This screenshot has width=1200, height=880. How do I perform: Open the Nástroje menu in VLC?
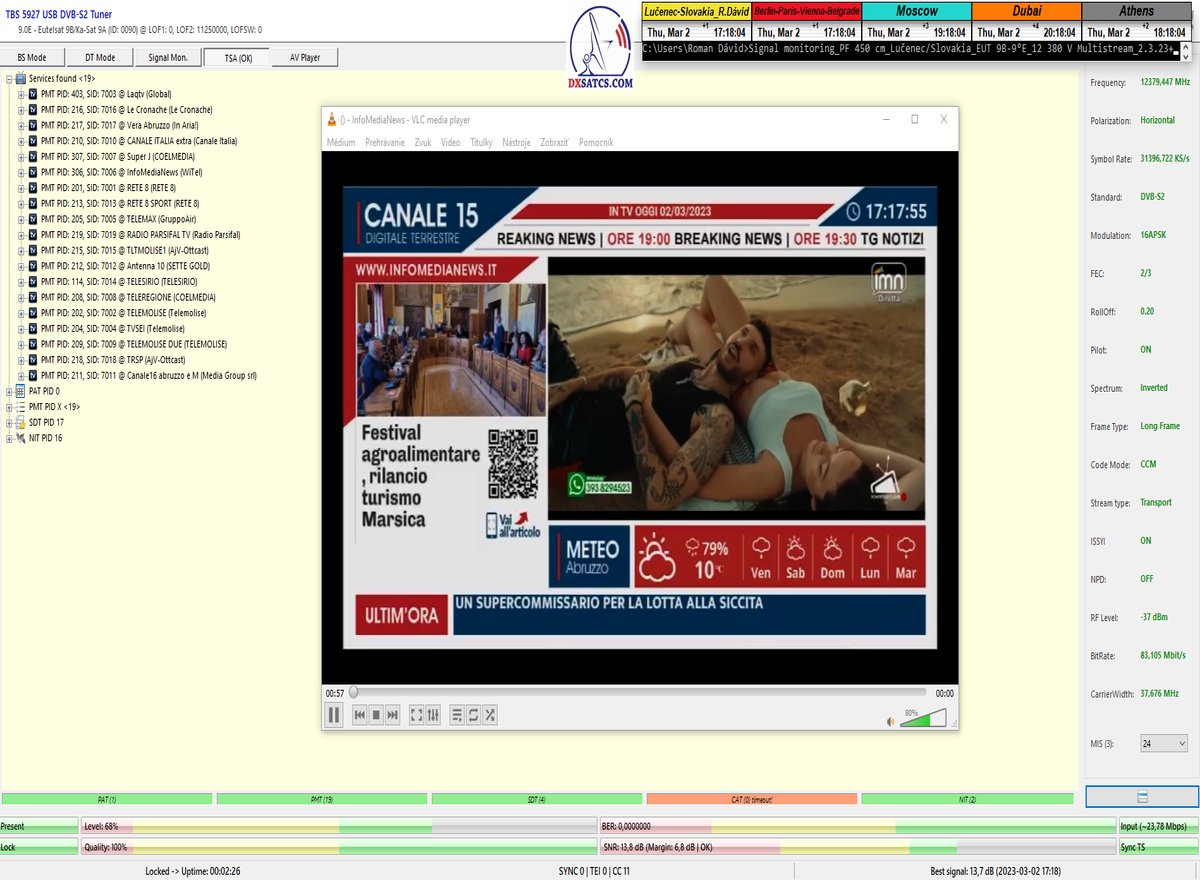point(517,143)
